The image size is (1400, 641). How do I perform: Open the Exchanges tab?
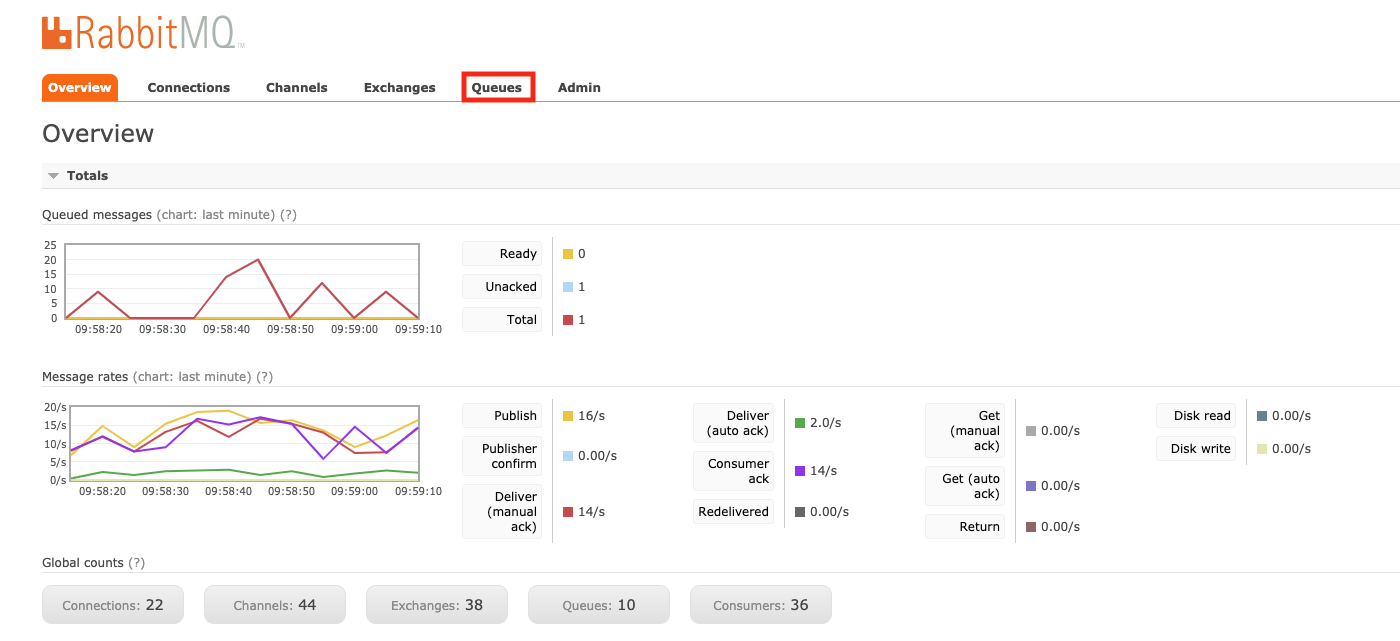(399, 87)
